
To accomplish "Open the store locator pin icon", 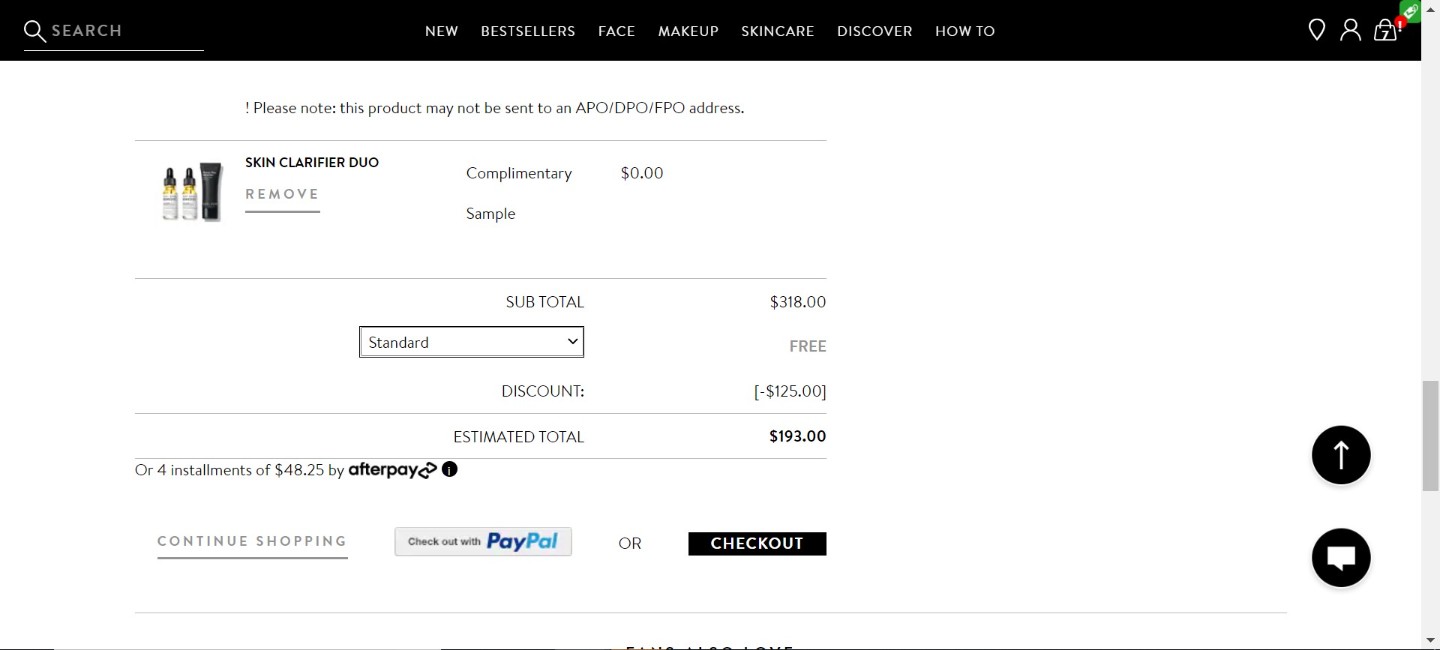I will point(1317,30).
